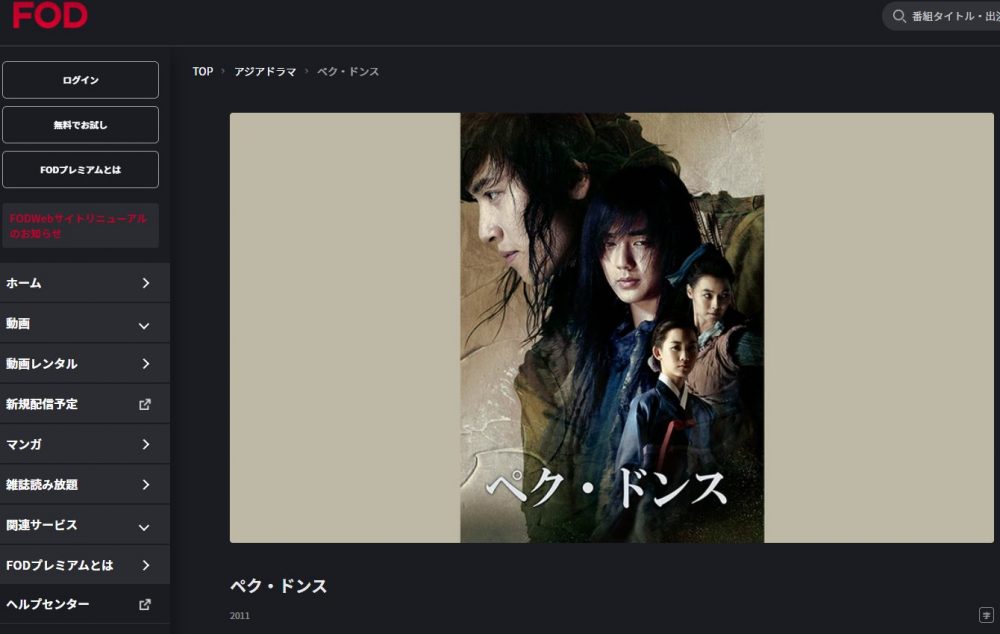This screenshot has width=1000, height=634.
Task: Select the ホーム menu item
Action: [85, 283]
